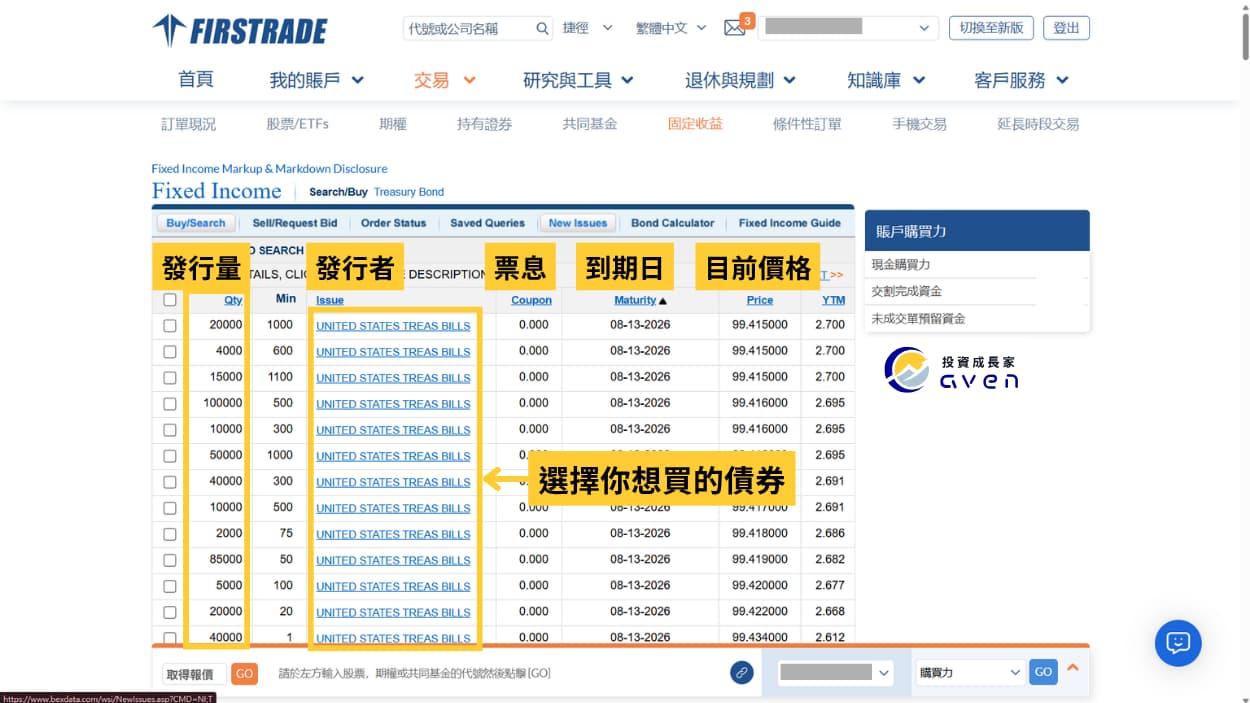
Task: Sort by the Coupon column header
Action: [531, 300]
